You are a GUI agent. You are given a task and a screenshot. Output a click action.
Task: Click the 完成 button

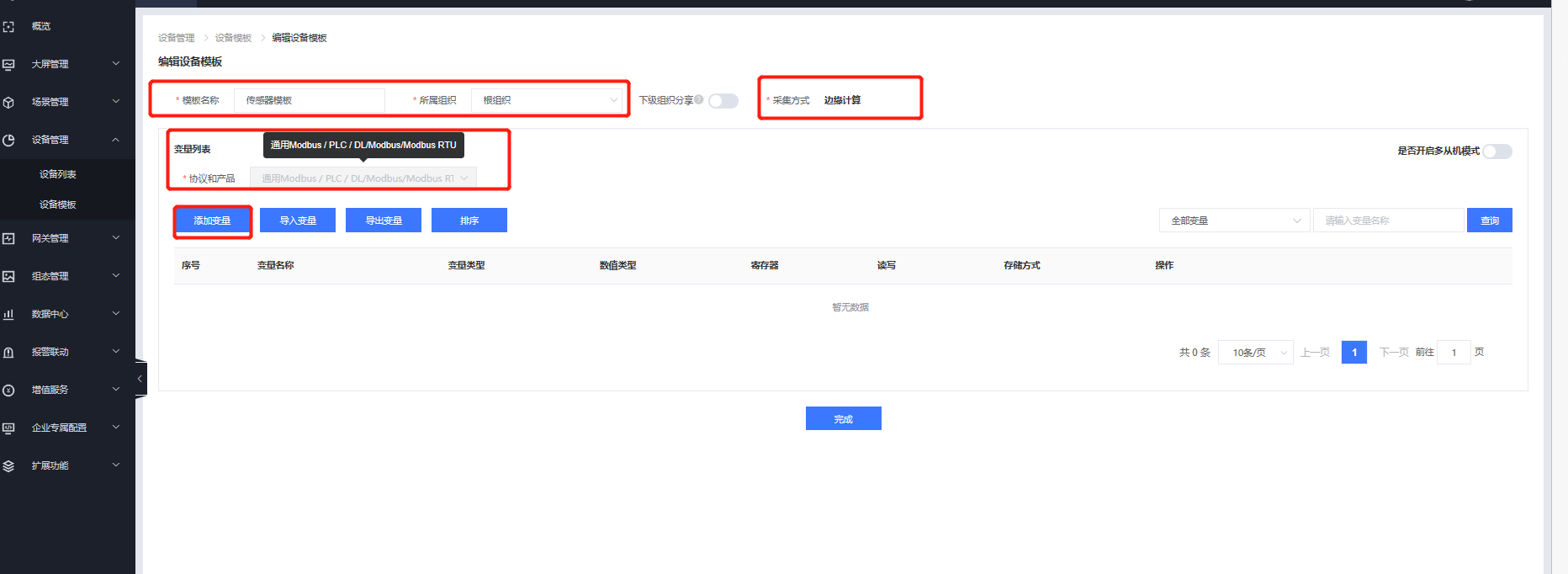[843, 419]
